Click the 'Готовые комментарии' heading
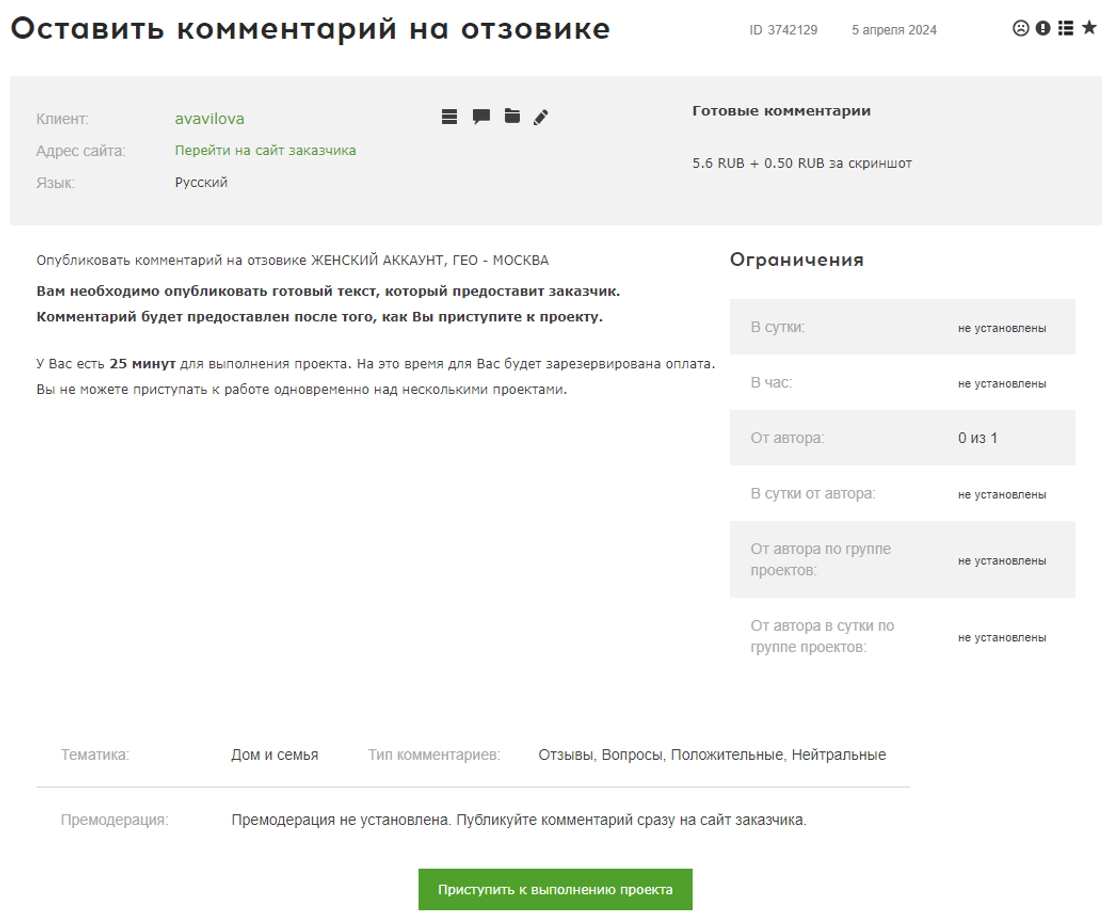 782,111
